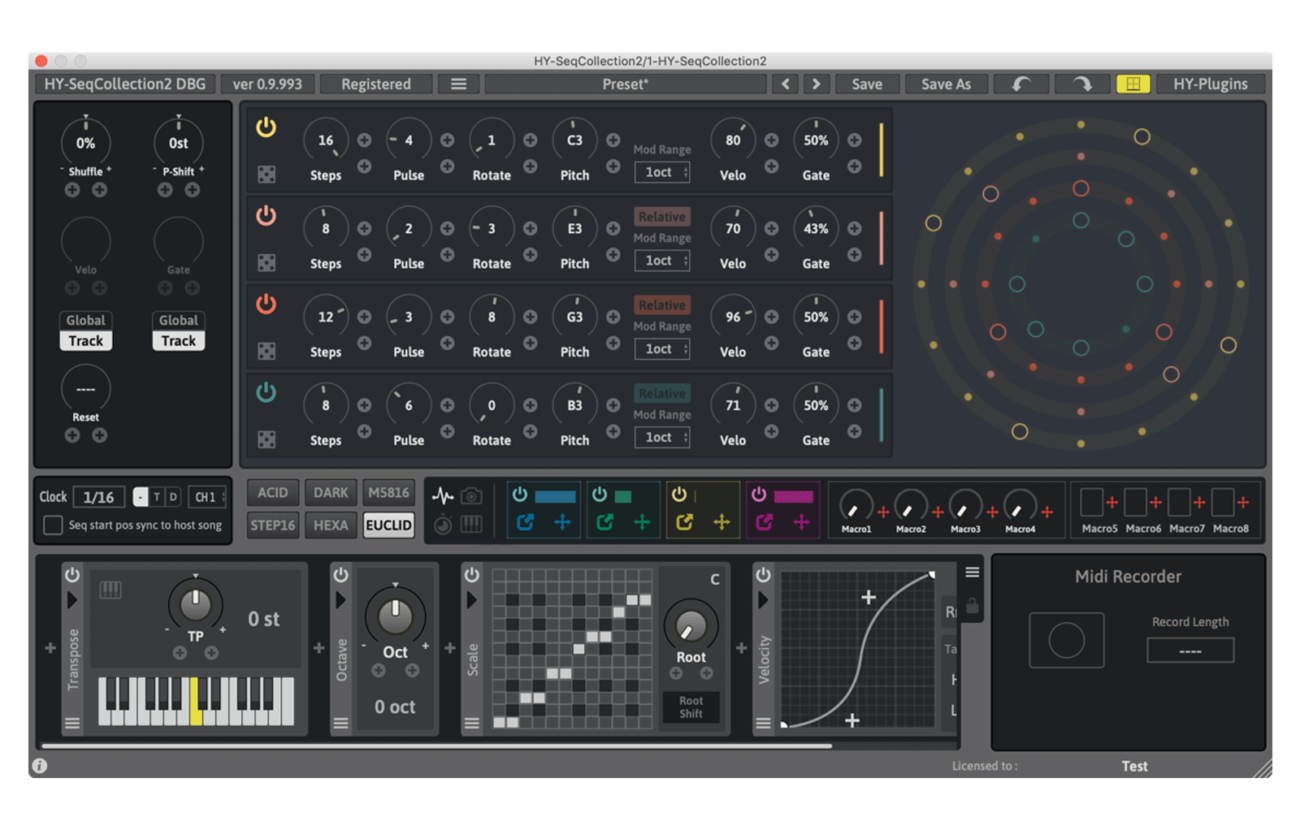
Task: Click the Root knob in Scale module
Action: click(x=690, y=624)
